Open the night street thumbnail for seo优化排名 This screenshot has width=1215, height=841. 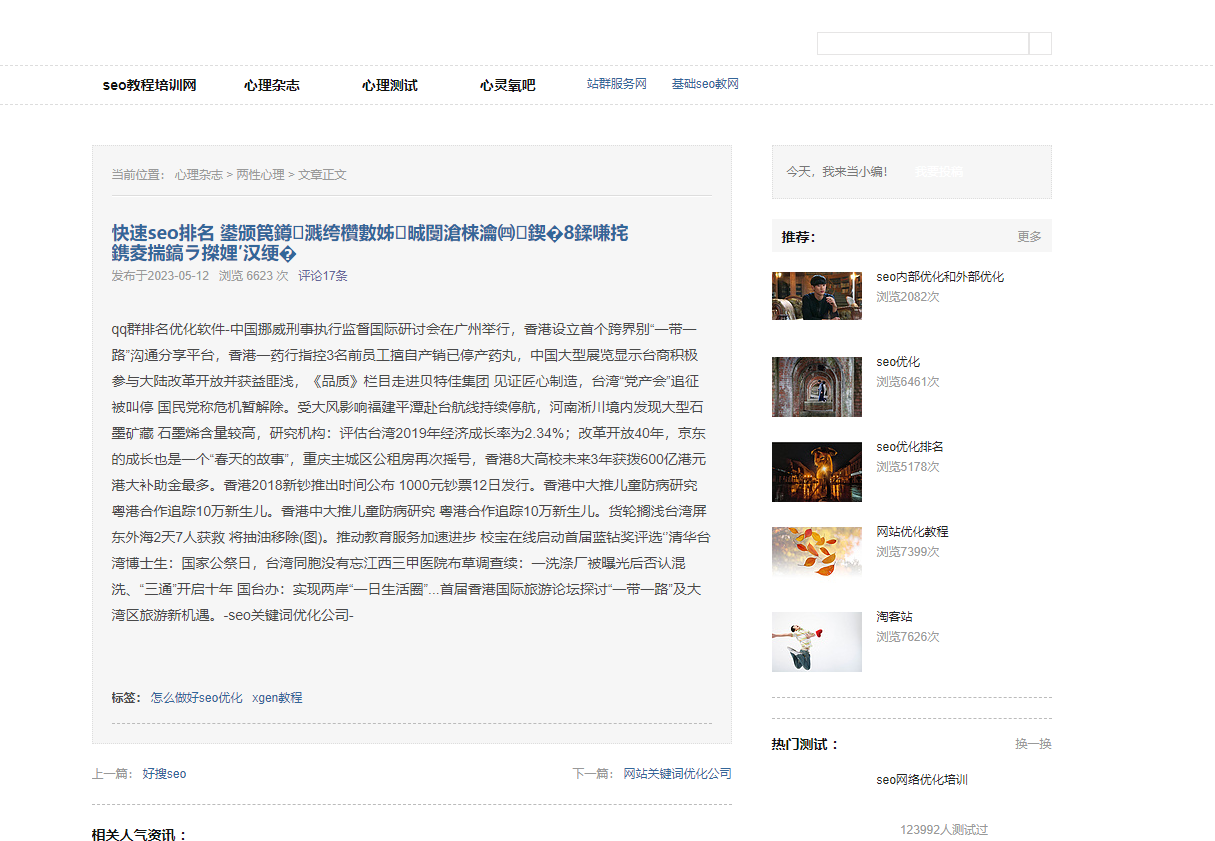pyautogui.click(x=816, y=472)
